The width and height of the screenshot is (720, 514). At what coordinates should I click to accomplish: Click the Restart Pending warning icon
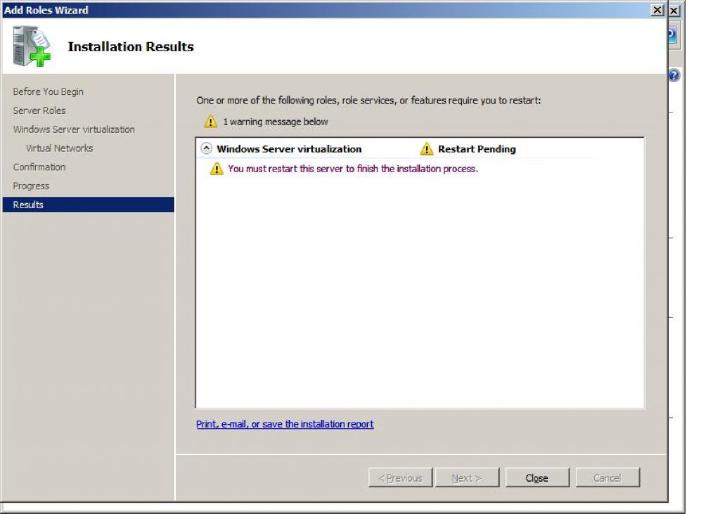427,149
